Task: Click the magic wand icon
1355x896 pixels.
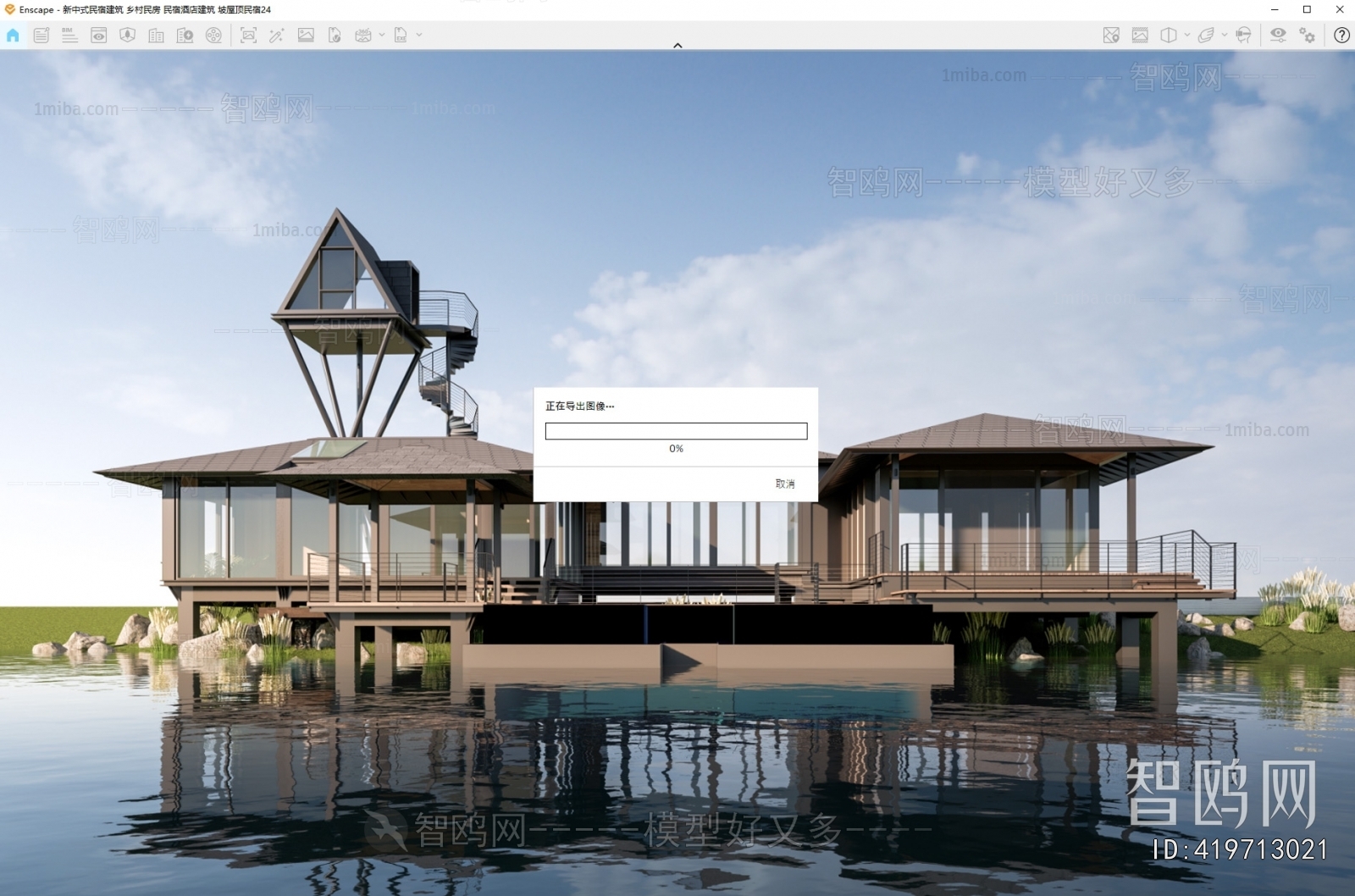Action: [x=276, y=35]
